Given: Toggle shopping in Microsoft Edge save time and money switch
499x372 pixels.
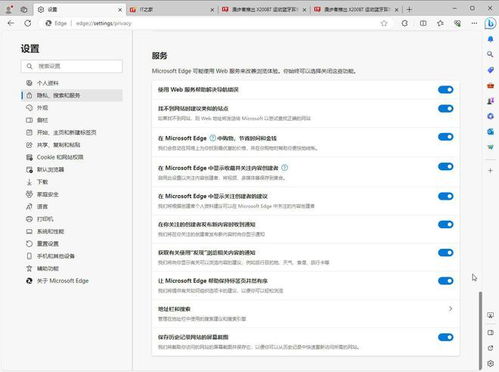Looking at the screenshot, I should pyautogui.click(x=446, y=137).
